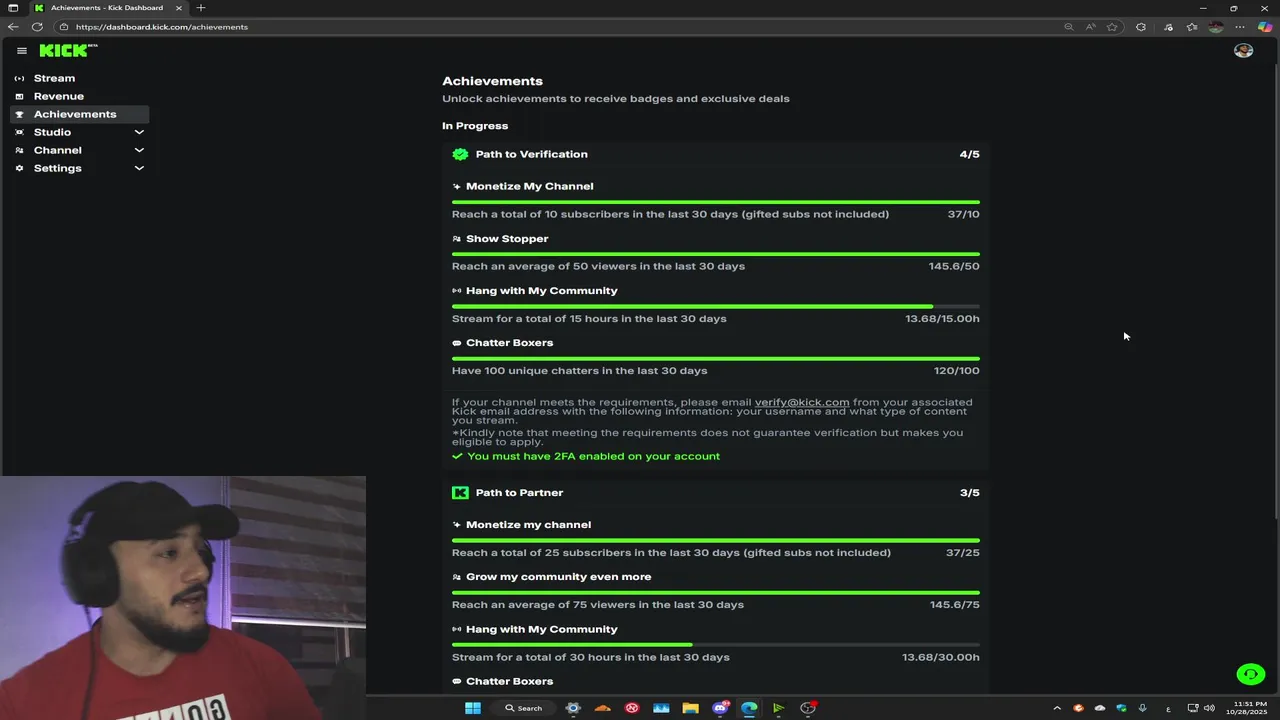Expand the Studio submenu chevron

click(x=139, y=132)
